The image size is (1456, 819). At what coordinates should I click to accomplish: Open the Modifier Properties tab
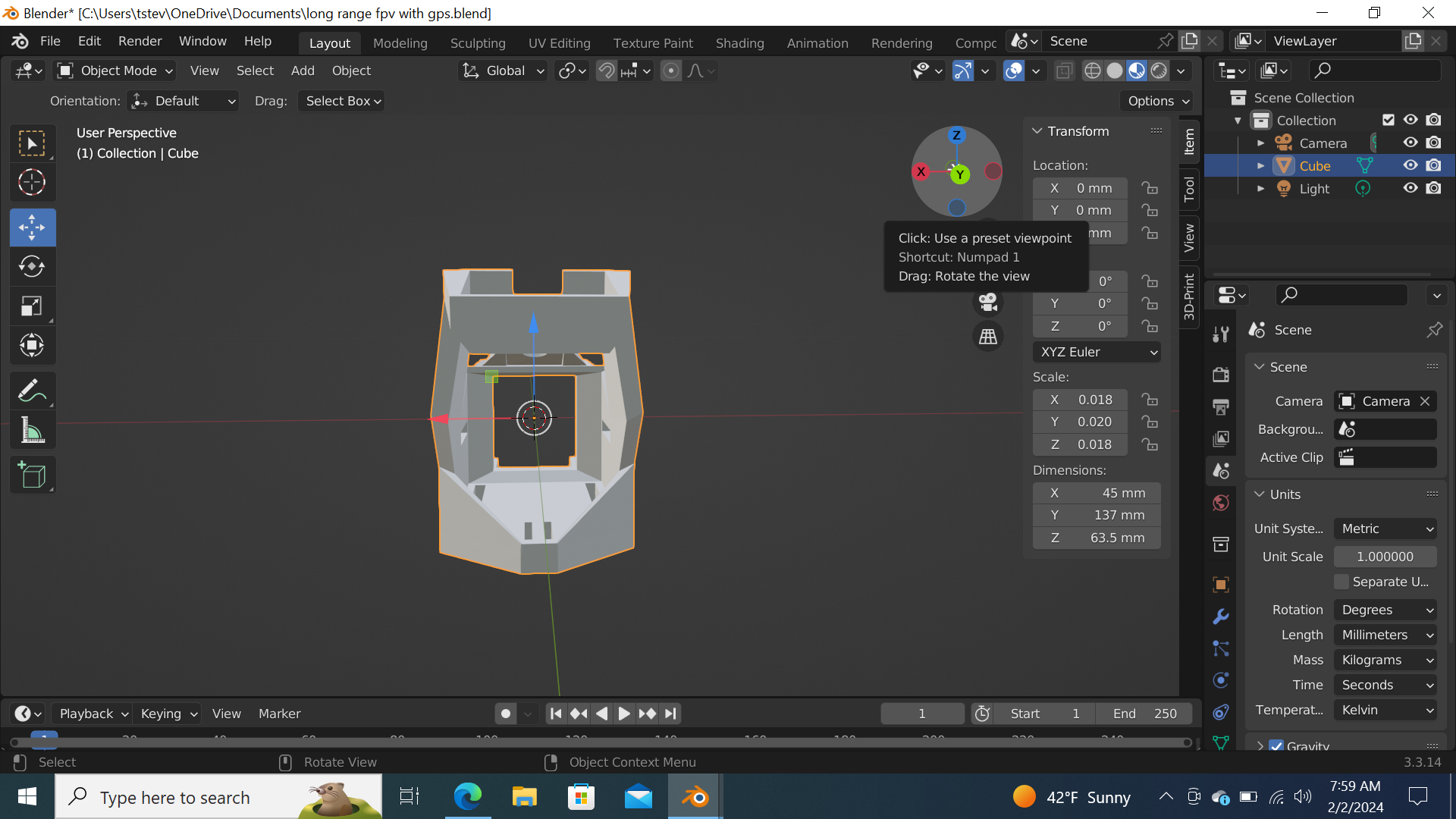point(1221,617)
